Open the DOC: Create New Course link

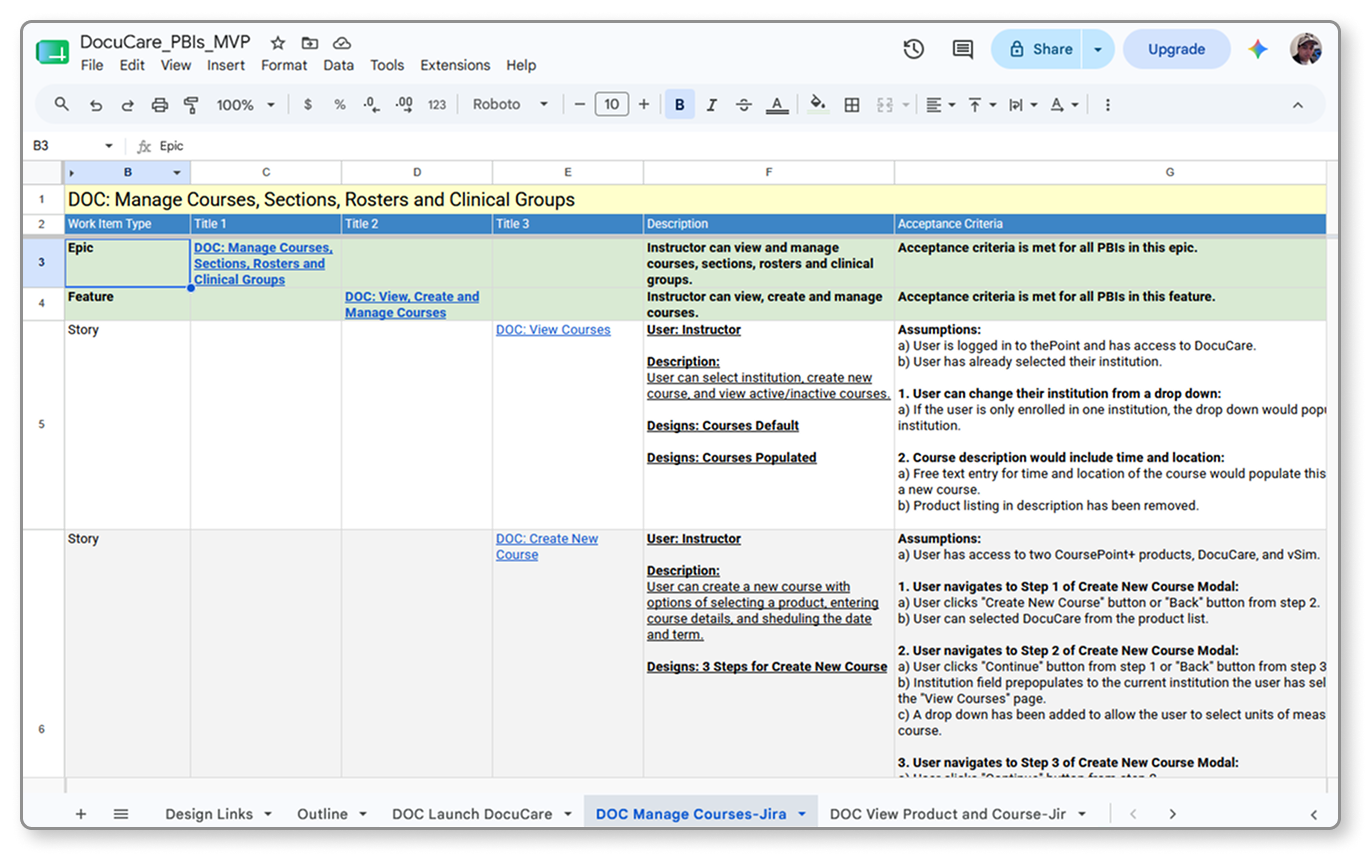click(547, 547)
